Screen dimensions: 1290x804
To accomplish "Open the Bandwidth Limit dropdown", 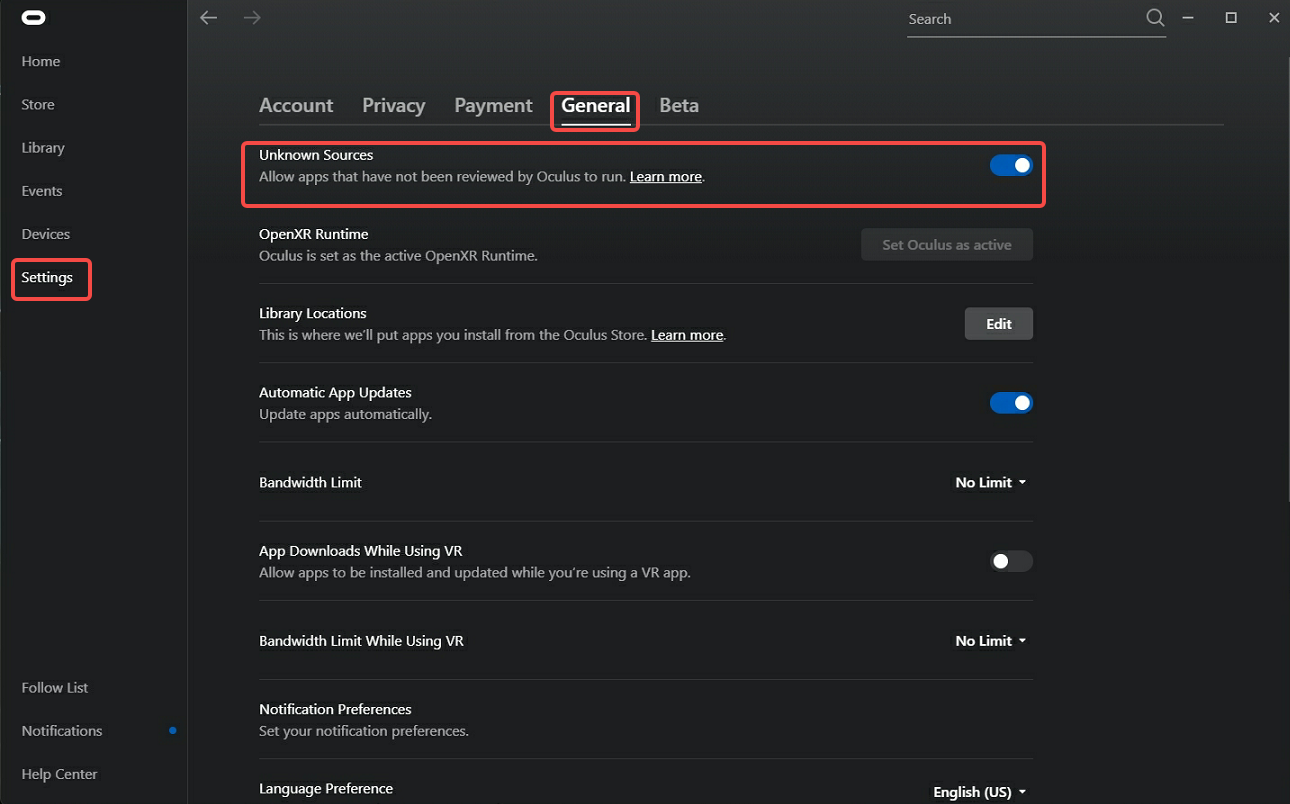I will click(x=991, y=482).
